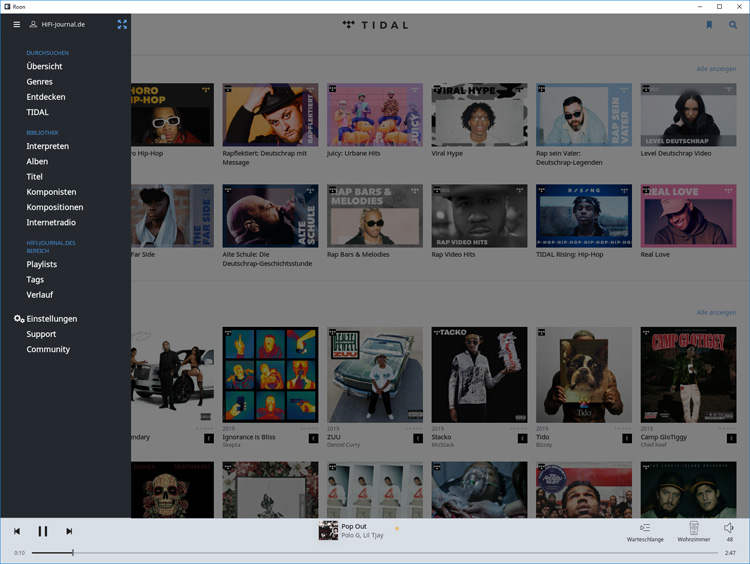Viewport: 750px width, 564px height.
Task: Click the Pop Out album art
Action: [328, 531]
